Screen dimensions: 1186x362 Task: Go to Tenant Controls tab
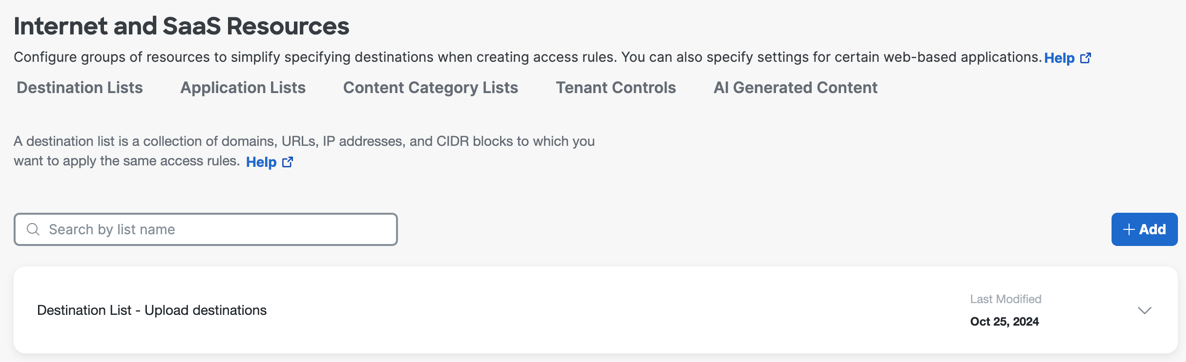[616, 88]
